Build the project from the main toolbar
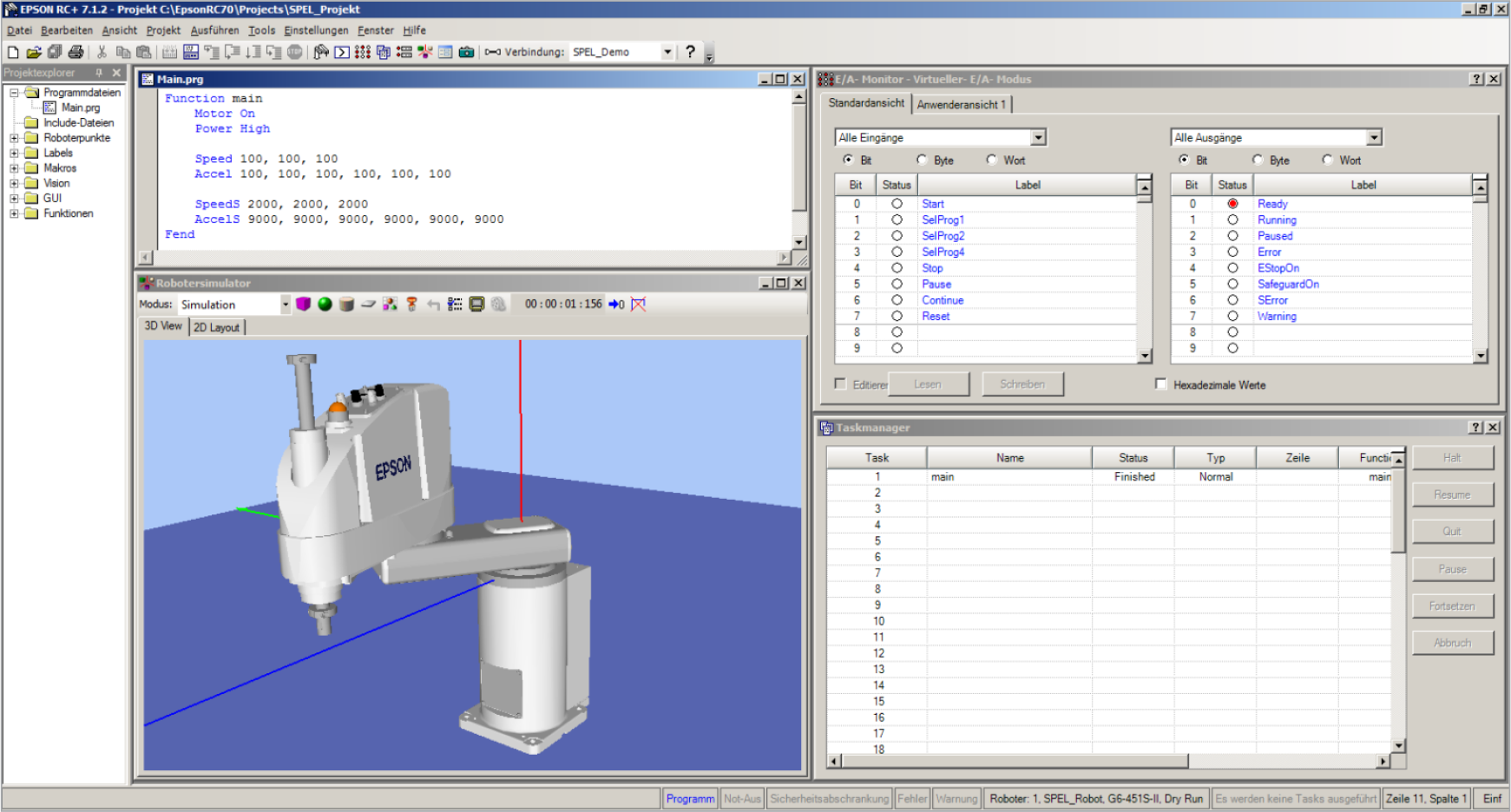This screenshot has width=1511, height=812. click(x=169, y=52)
